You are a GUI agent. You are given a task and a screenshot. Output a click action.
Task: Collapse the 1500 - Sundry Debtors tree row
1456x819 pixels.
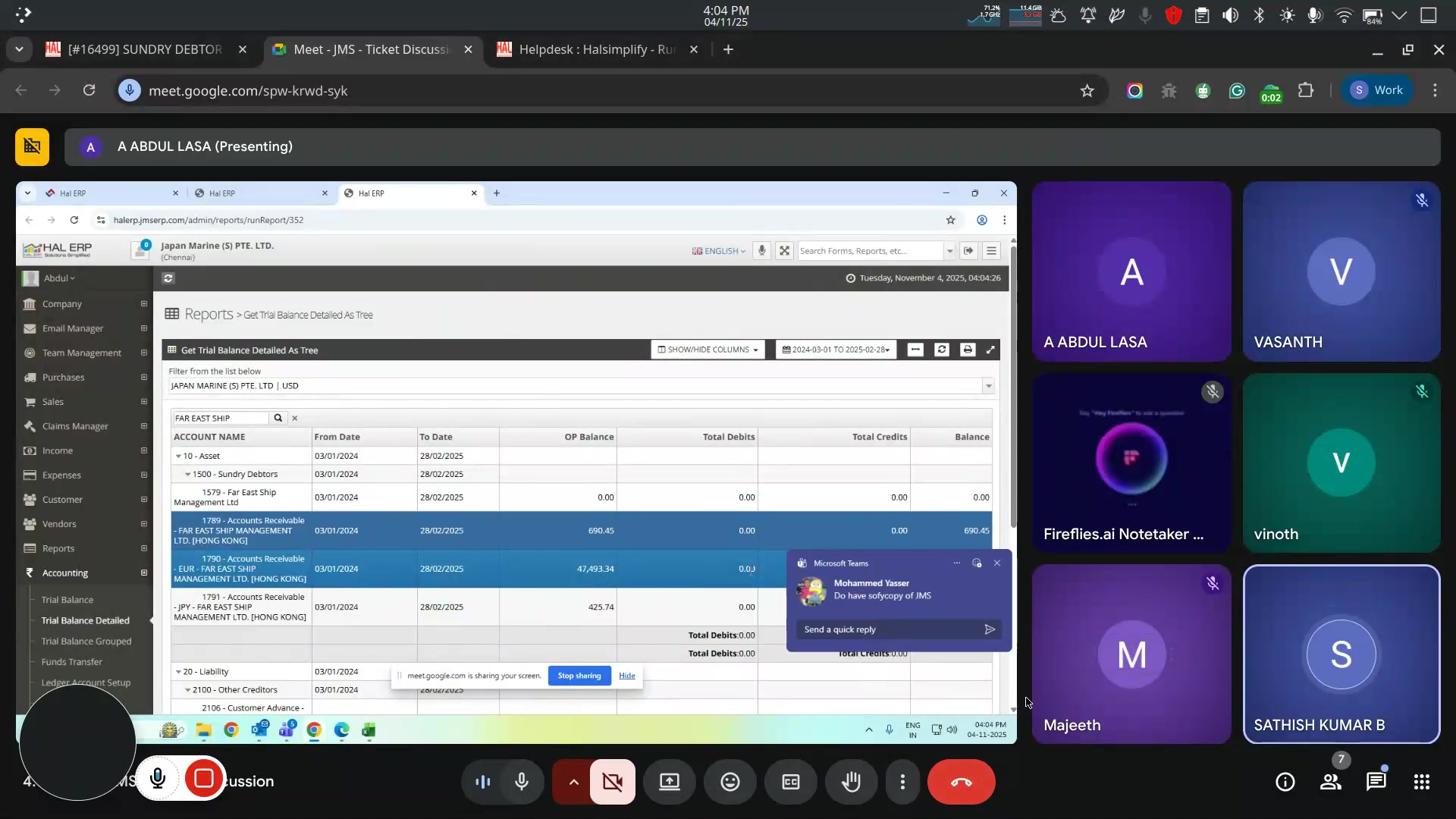(188, 475)
